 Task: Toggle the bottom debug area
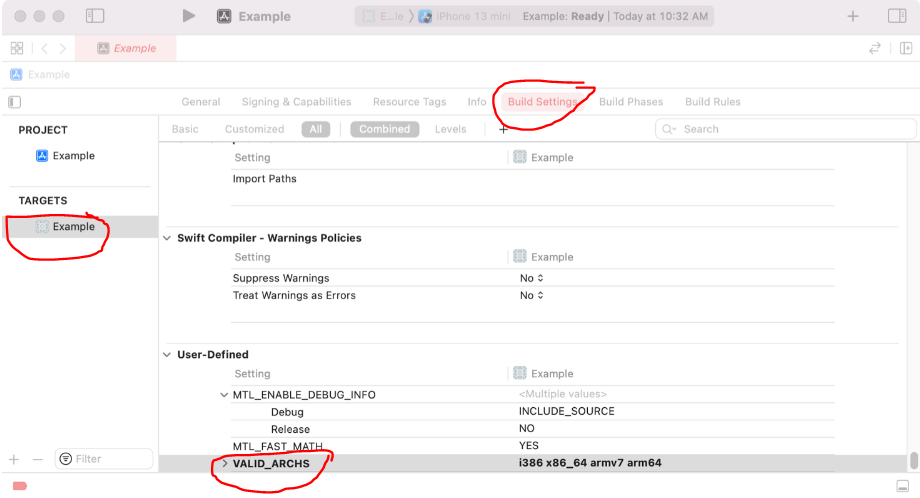point(902,486)
